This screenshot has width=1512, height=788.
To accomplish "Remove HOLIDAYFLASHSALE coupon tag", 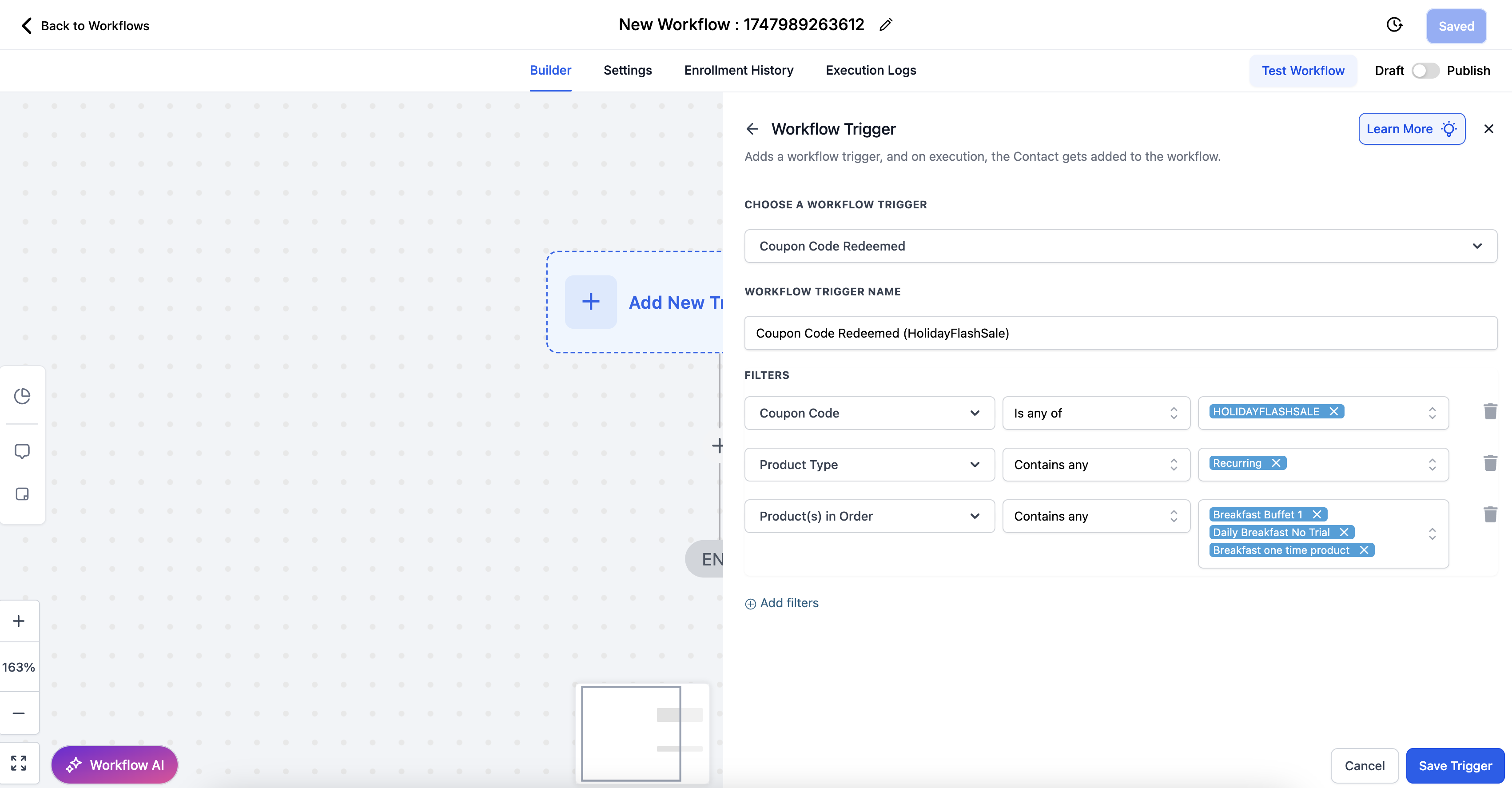I will point(1333,412).
